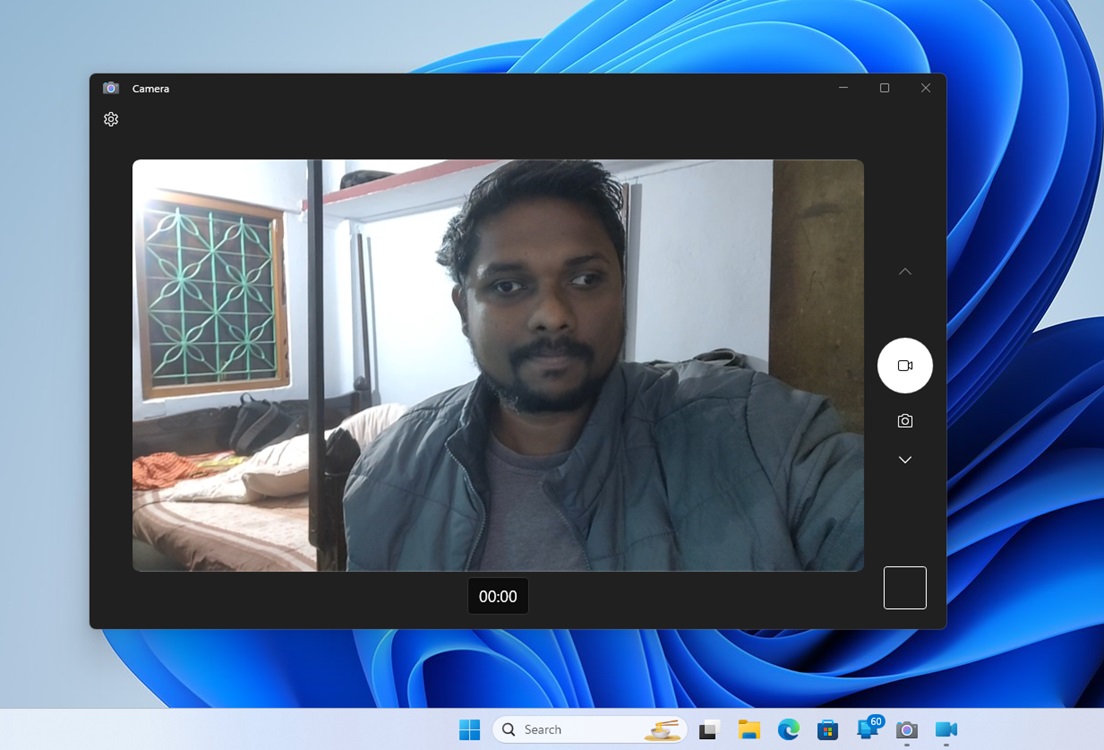Open the camera roll thumbnail square
1104x750 pixels.
point(904,587)
